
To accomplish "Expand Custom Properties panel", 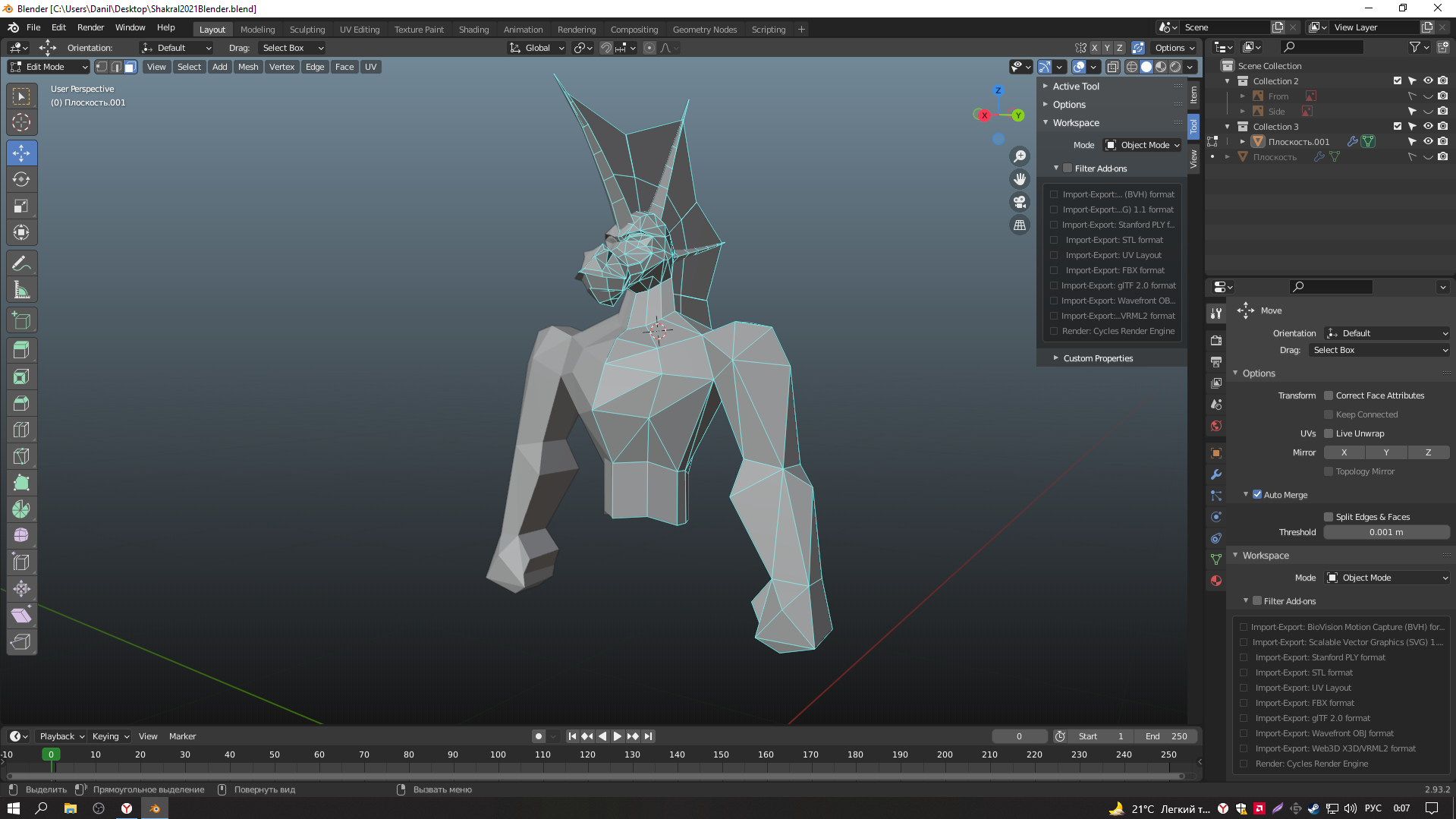I will (x=1097, y=358).
